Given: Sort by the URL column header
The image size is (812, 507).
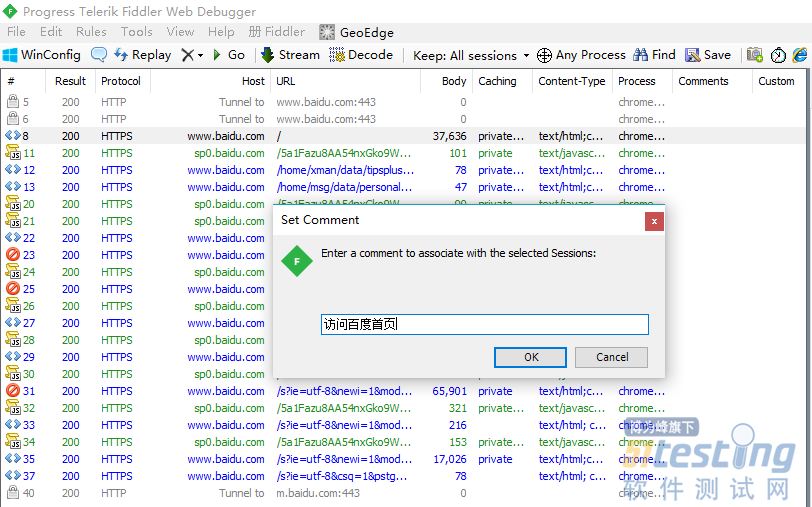Looking at the screenshot, I should click(285, 81).
